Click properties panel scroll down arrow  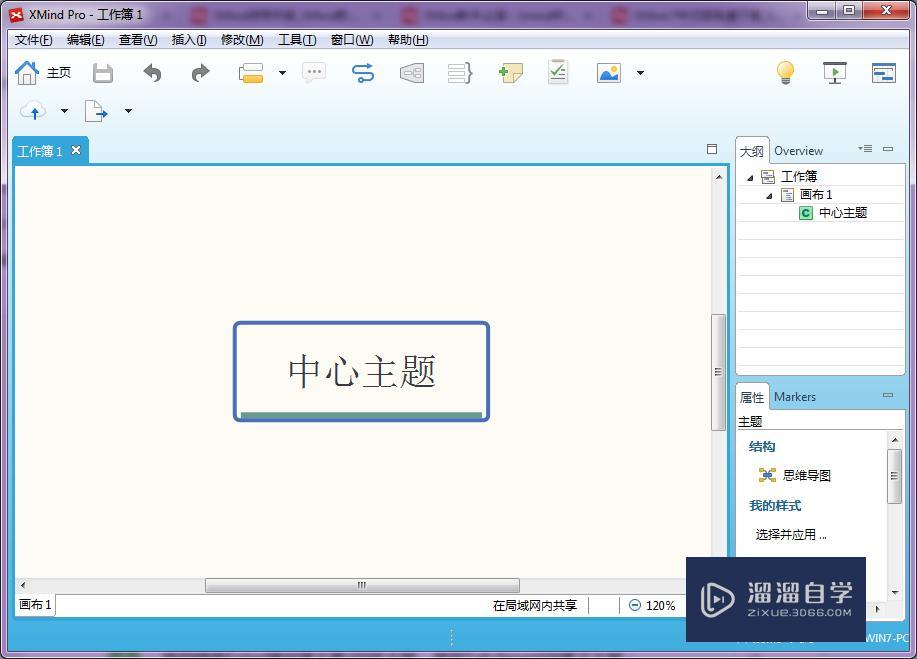[894, 594]
